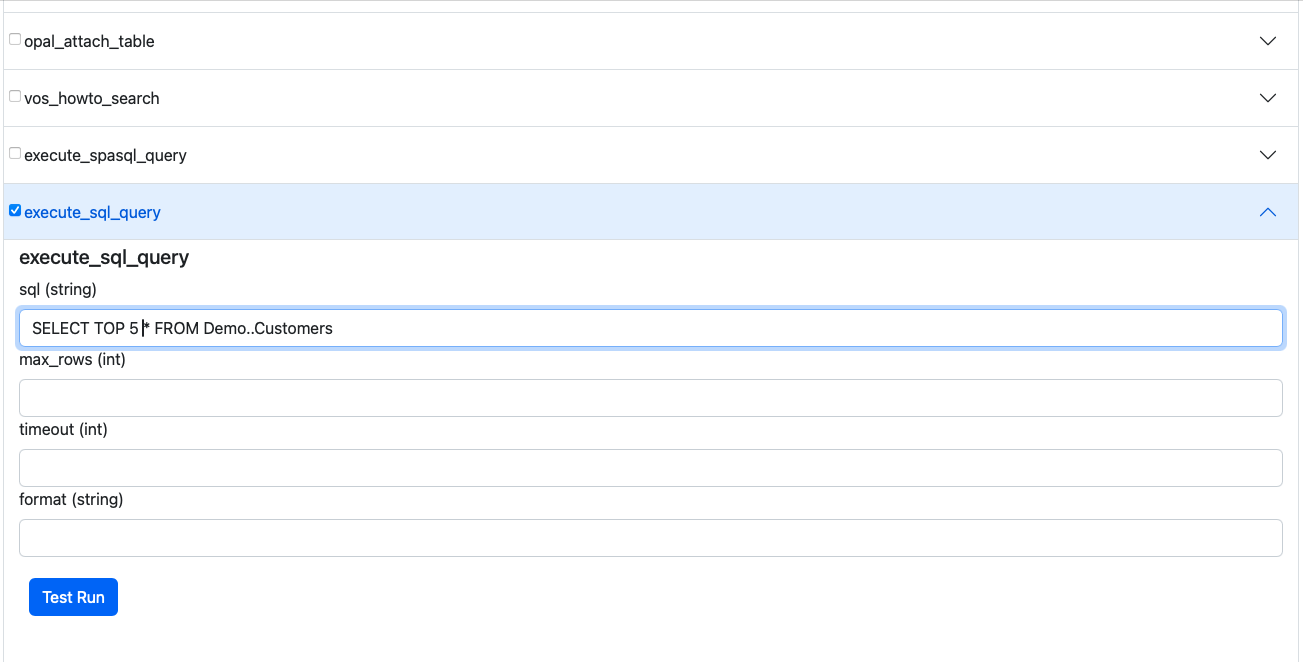Screen dimensions: 1303x662
Task: Click the execute_spasql_query row label
Action: 105,155
